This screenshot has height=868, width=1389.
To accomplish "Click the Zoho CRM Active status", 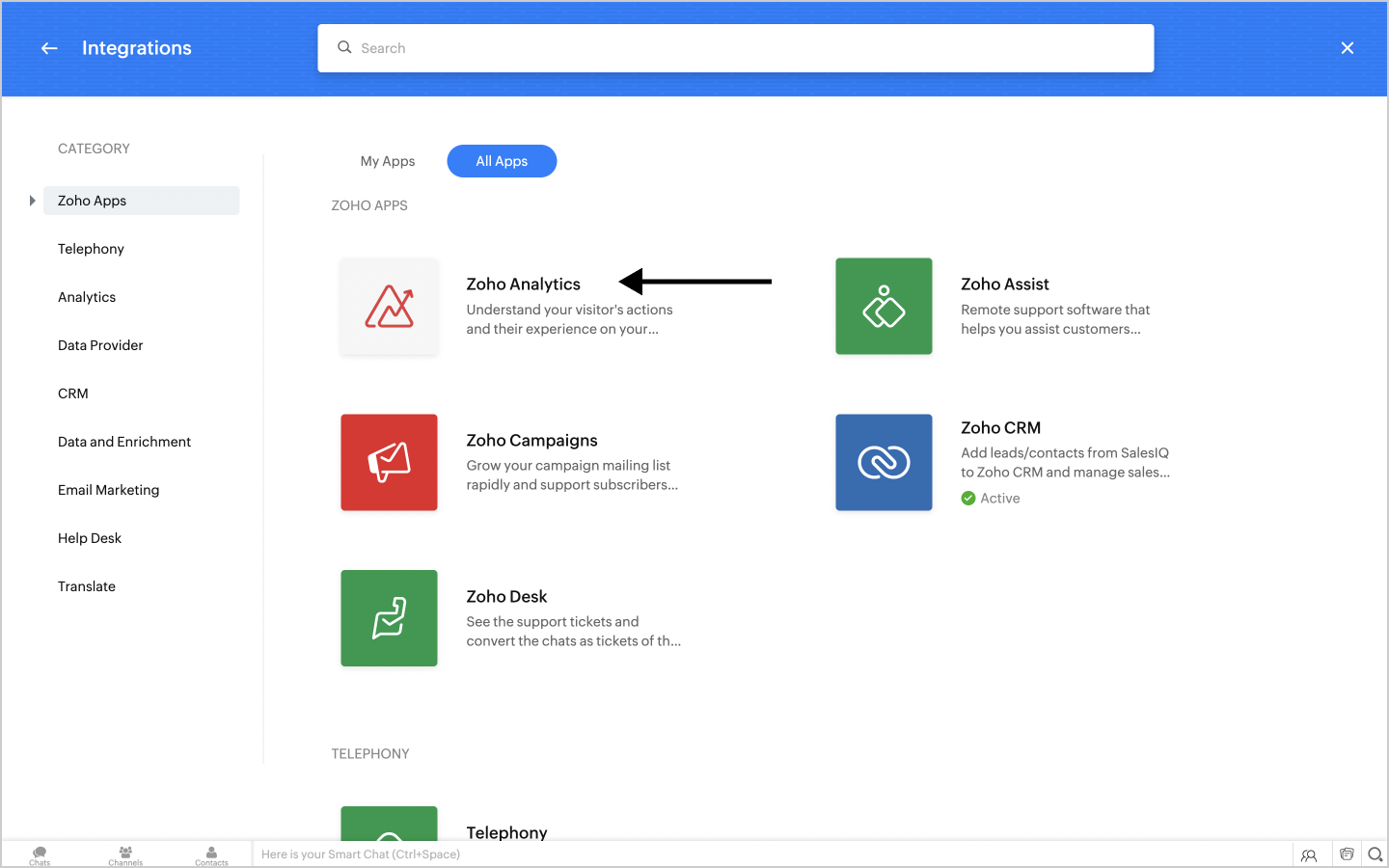I will point(991,499).
